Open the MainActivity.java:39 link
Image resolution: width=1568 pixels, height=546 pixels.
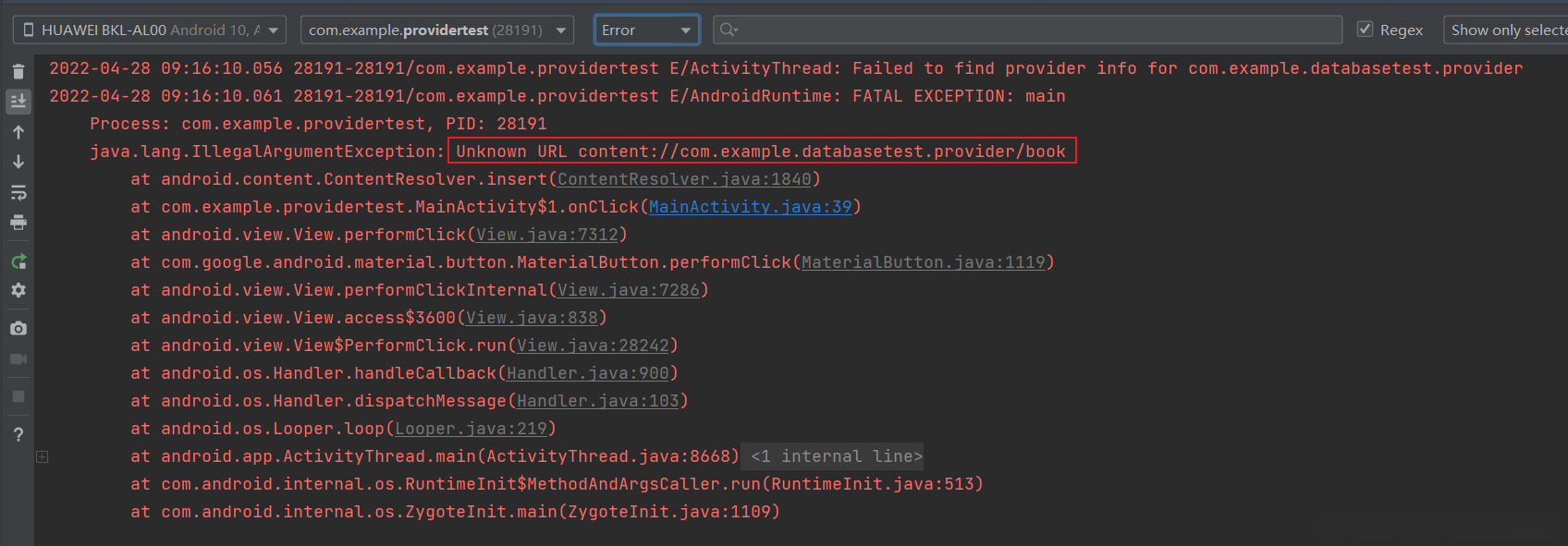click(x=750, y=207)
